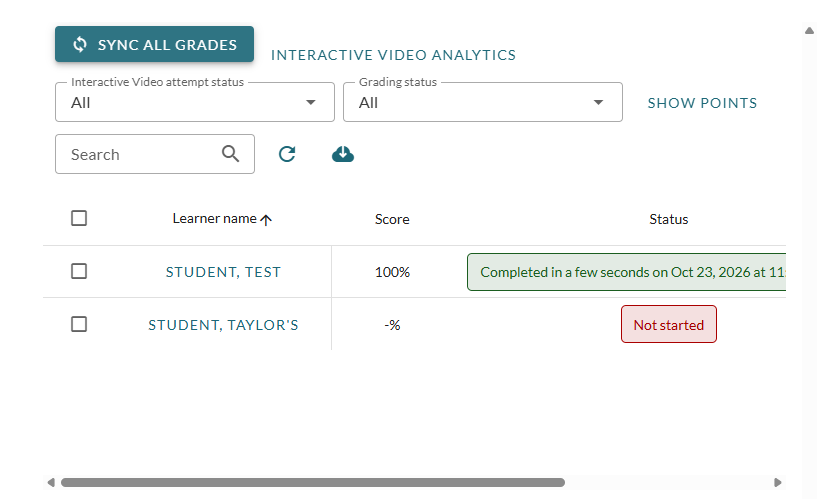Click the Not started status badge
Screen dimensions: 836x499
coord(669,324)
